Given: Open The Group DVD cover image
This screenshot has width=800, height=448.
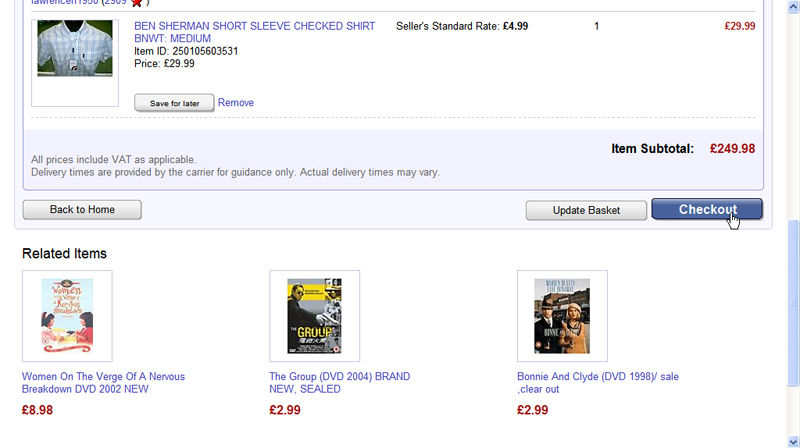Looking at the screenshot, I should 314,316.
